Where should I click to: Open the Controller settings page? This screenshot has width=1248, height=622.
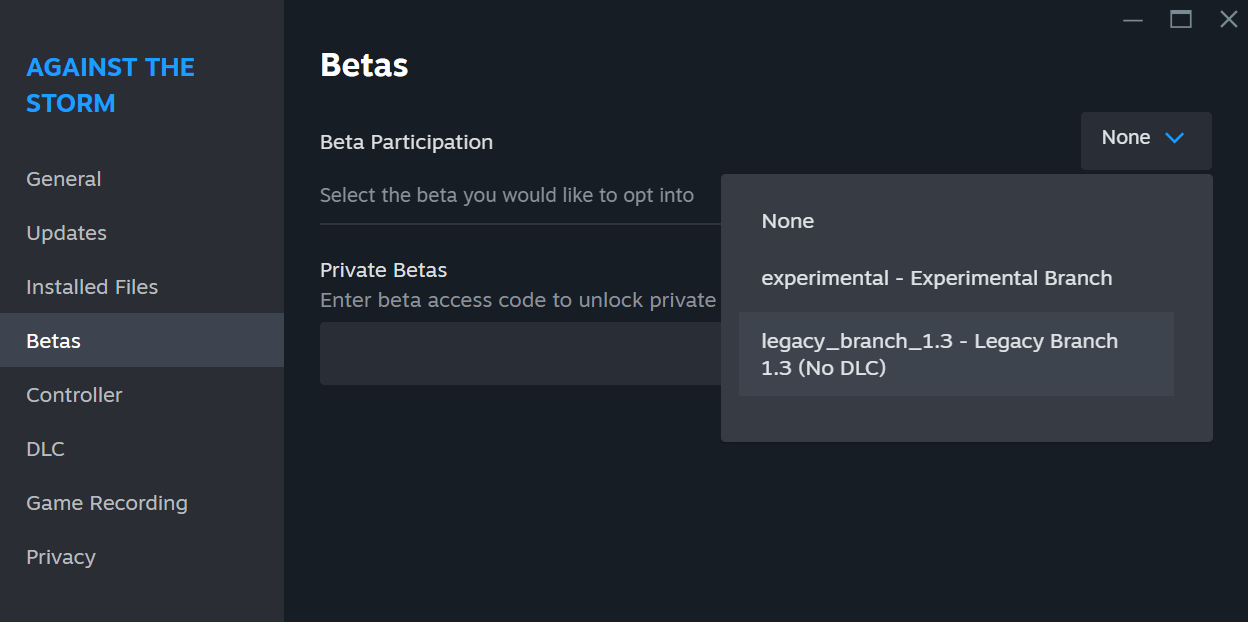tap(74, 395)
